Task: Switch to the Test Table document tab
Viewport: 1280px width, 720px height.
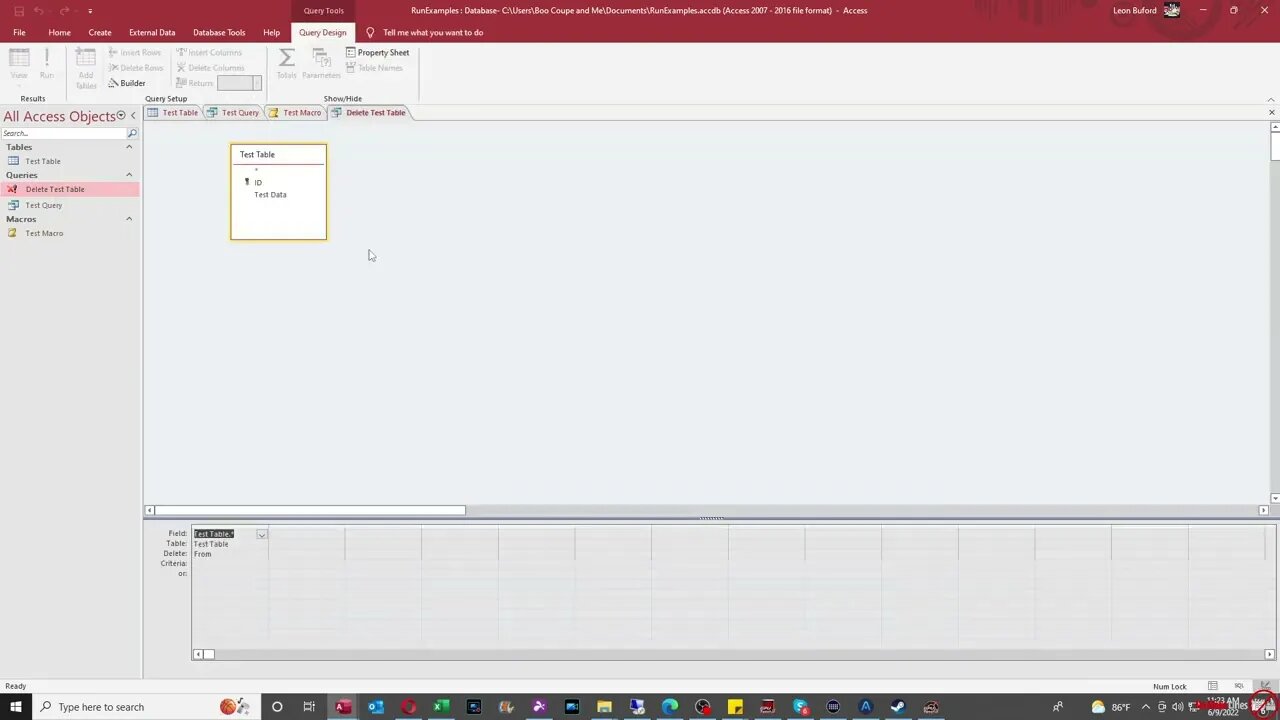Action: (173, 113)
